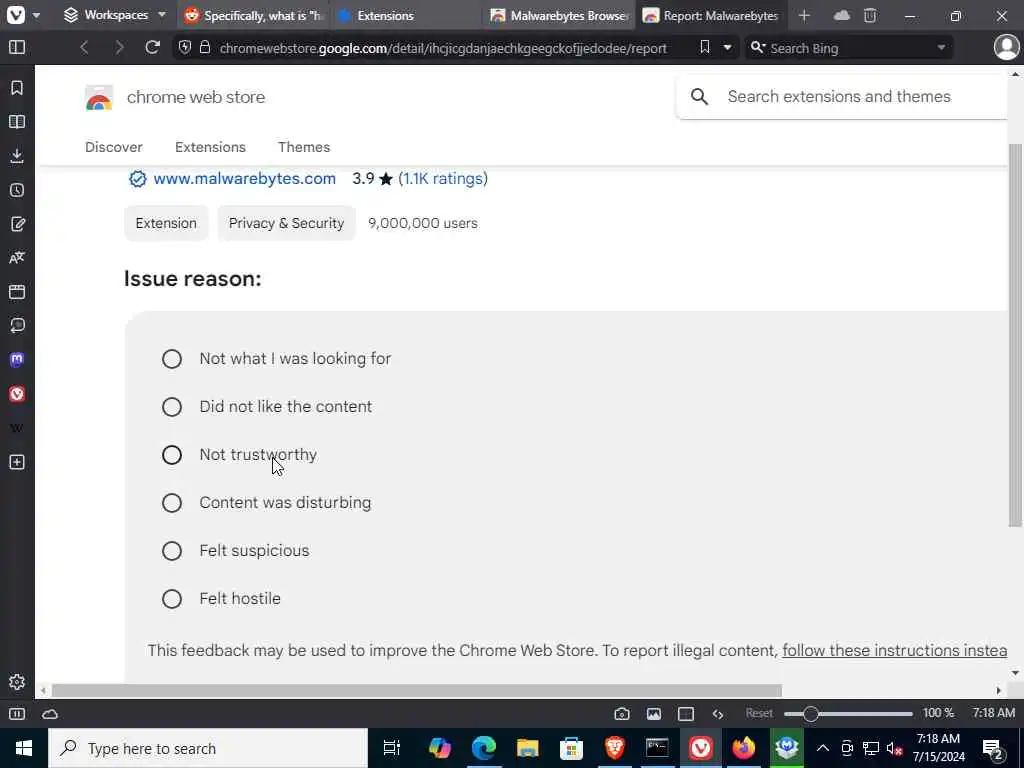The width and height of the screenshot is (1024, 768).
Task: Open synced tabs cloud icon
Action: [842, 15]
